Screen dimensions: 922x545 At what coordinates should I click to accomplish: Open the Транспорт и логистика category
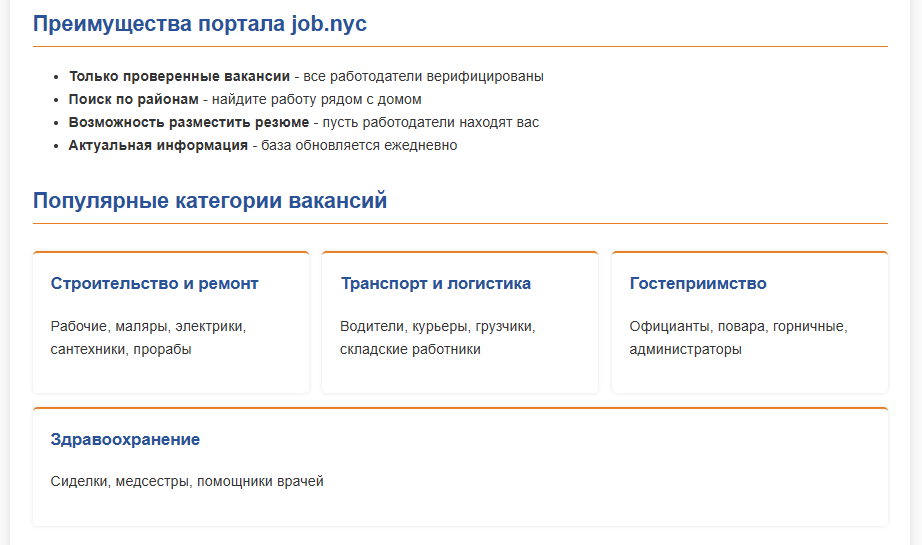435,284
